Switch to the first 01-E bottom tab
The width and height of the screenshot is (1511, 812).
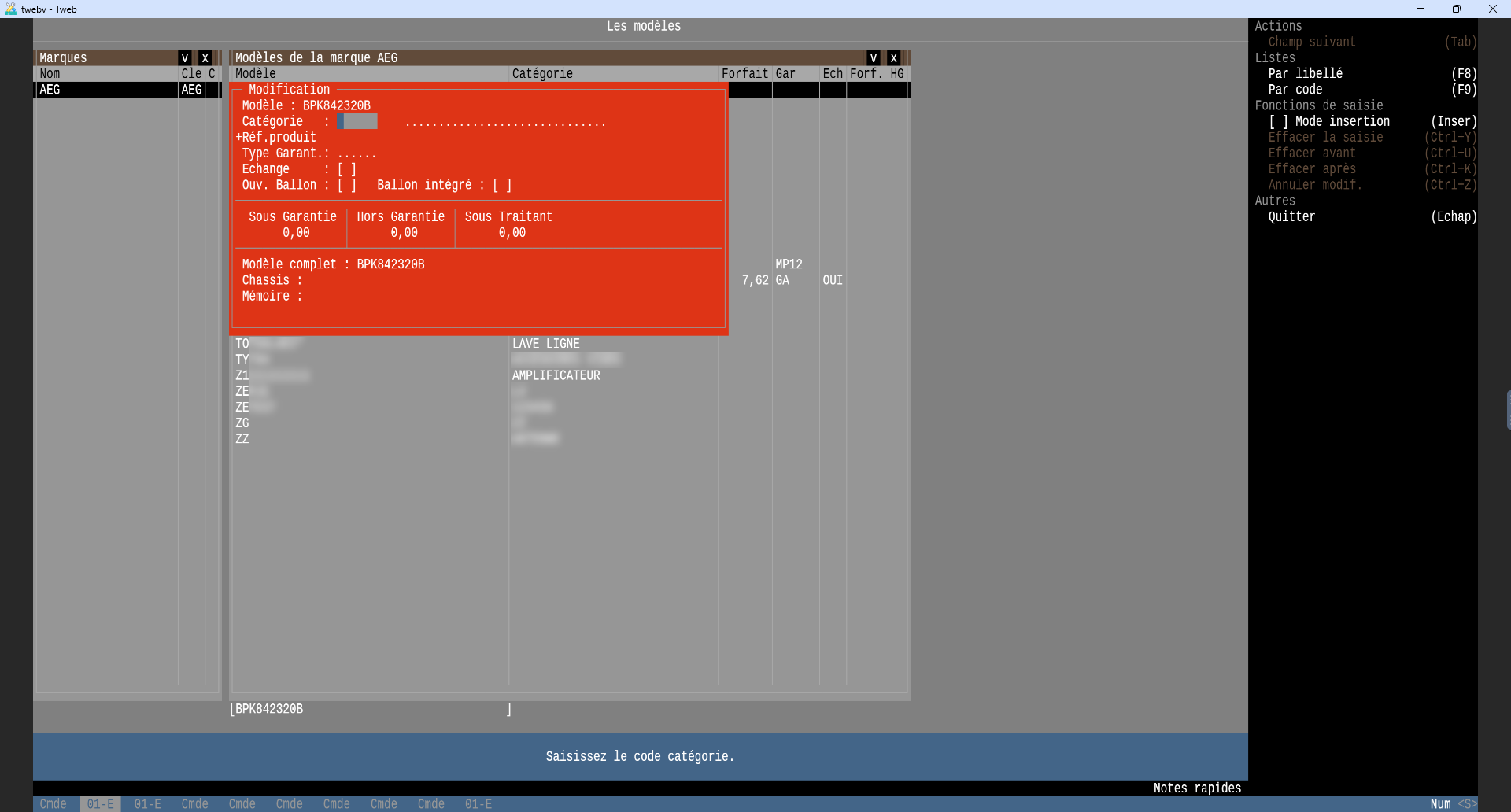click(100, 804)
